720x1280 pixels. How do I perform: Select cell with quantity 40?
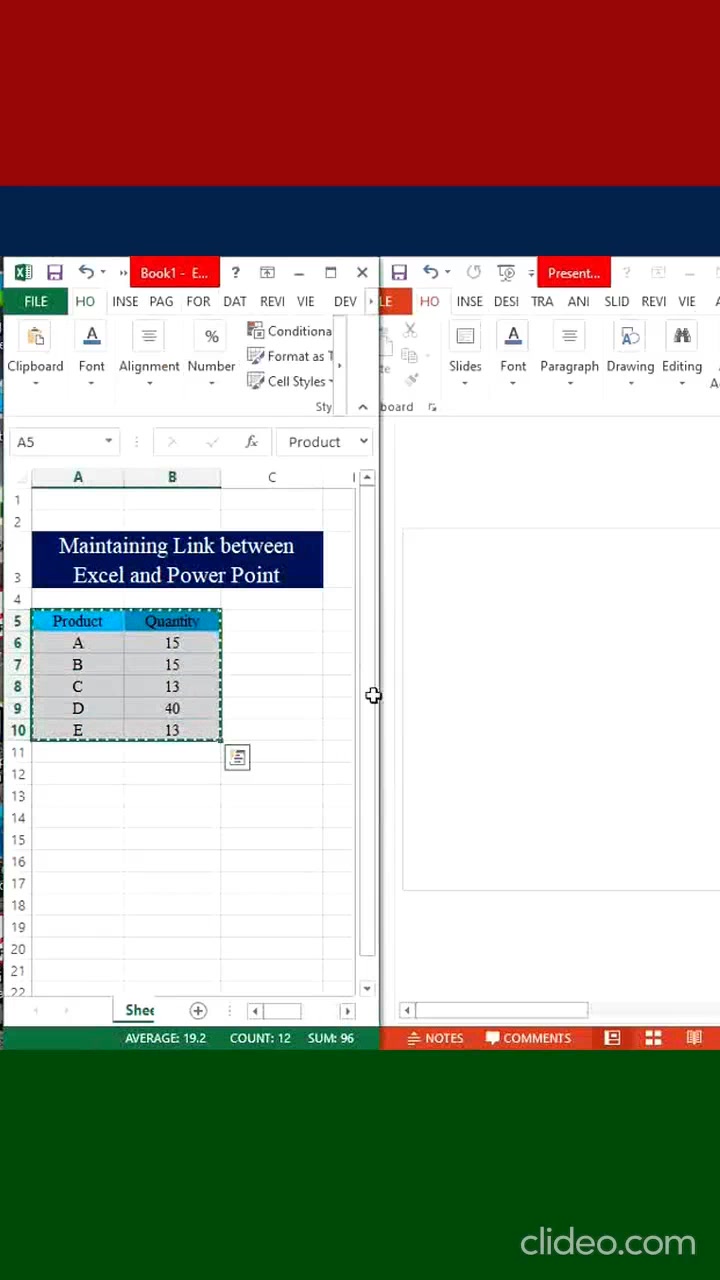172,708
